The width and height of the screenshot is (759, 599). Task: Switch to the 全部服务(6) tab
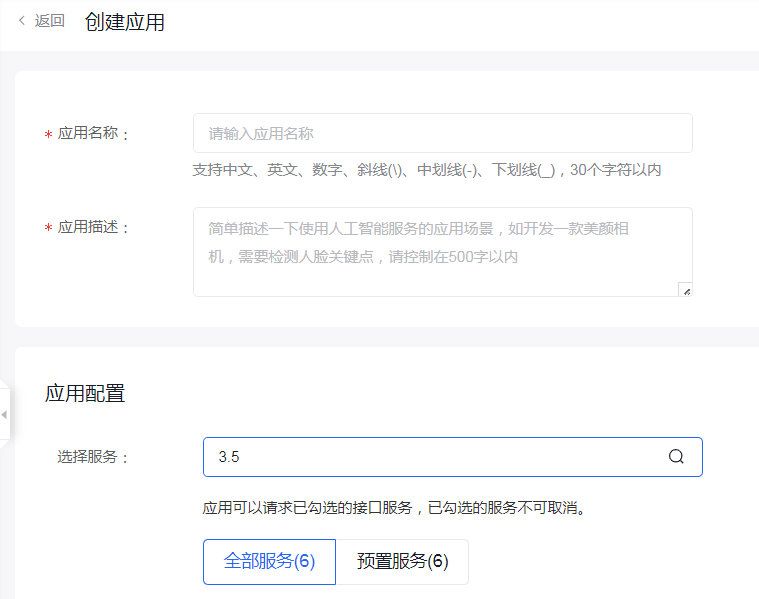pyautogui.click(x=269, y=562)
